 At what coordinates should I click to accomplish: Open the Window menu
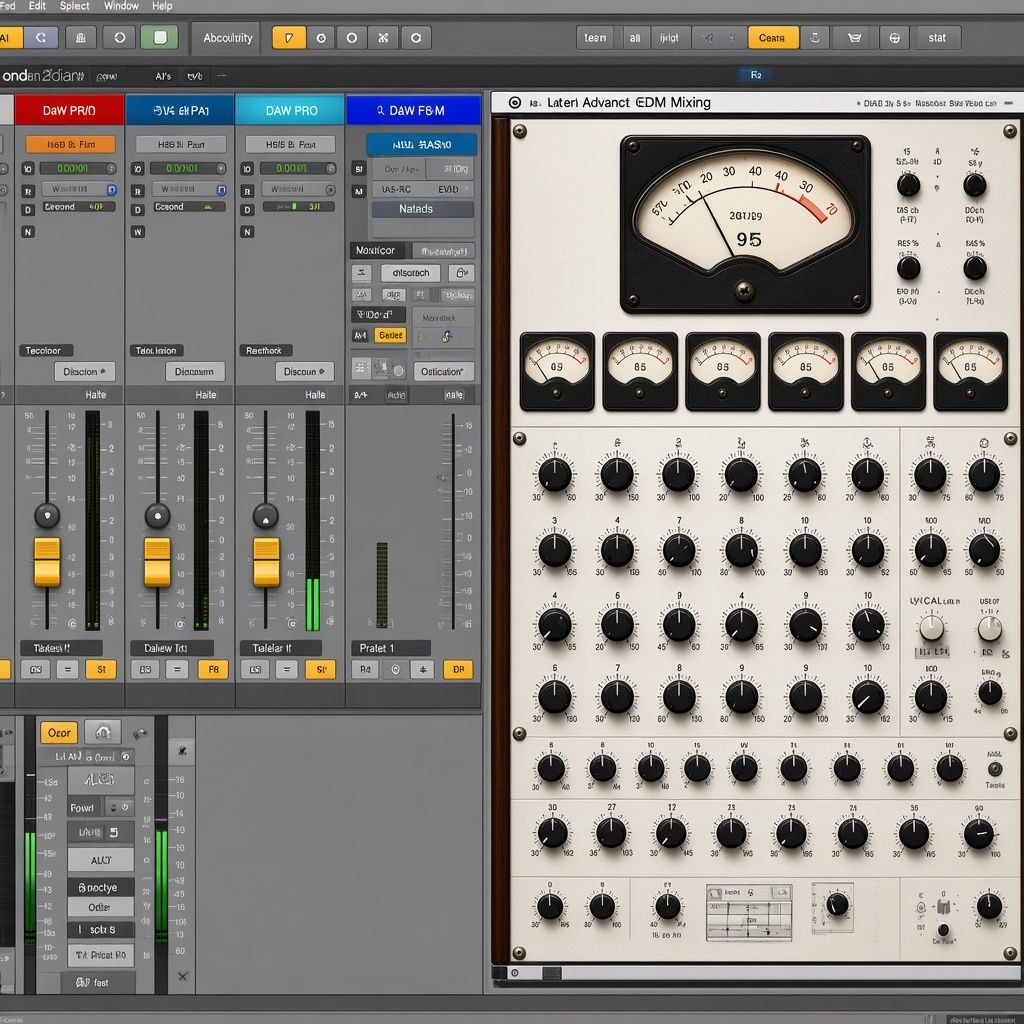click(121, 6)
